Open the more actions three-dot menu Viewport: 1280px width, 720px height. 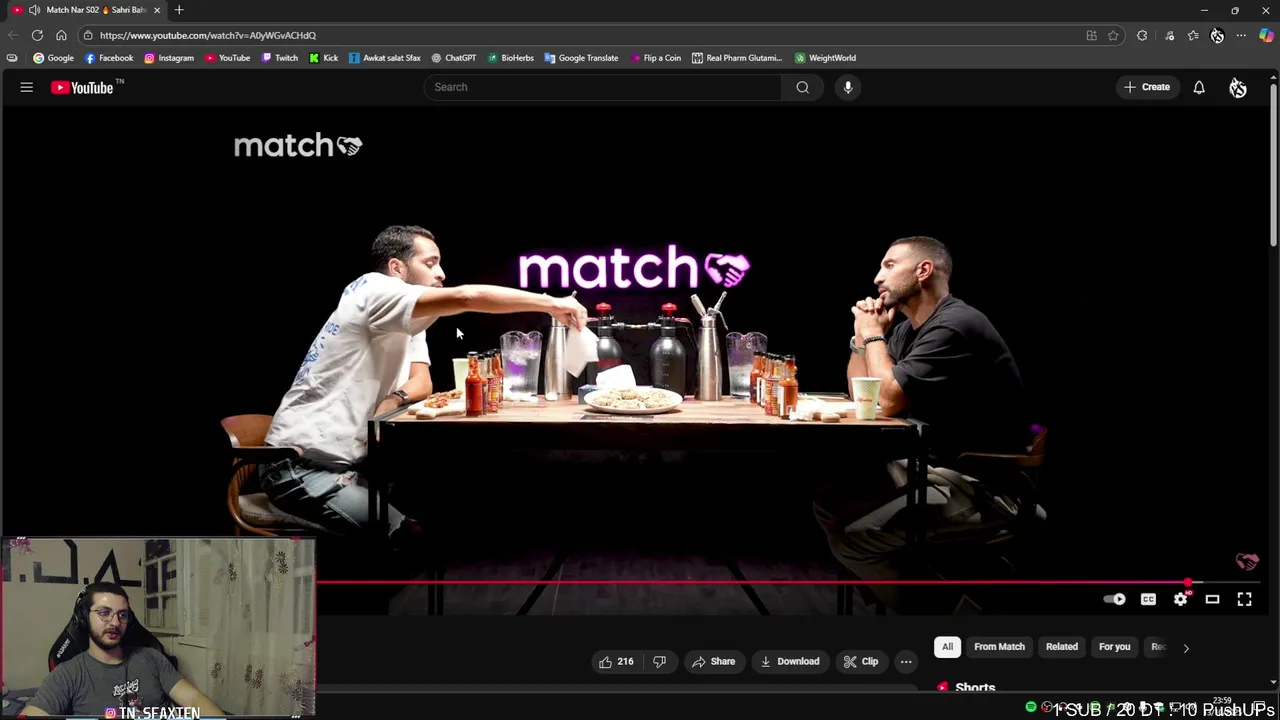pyautogui.click(x=906, y=661)
